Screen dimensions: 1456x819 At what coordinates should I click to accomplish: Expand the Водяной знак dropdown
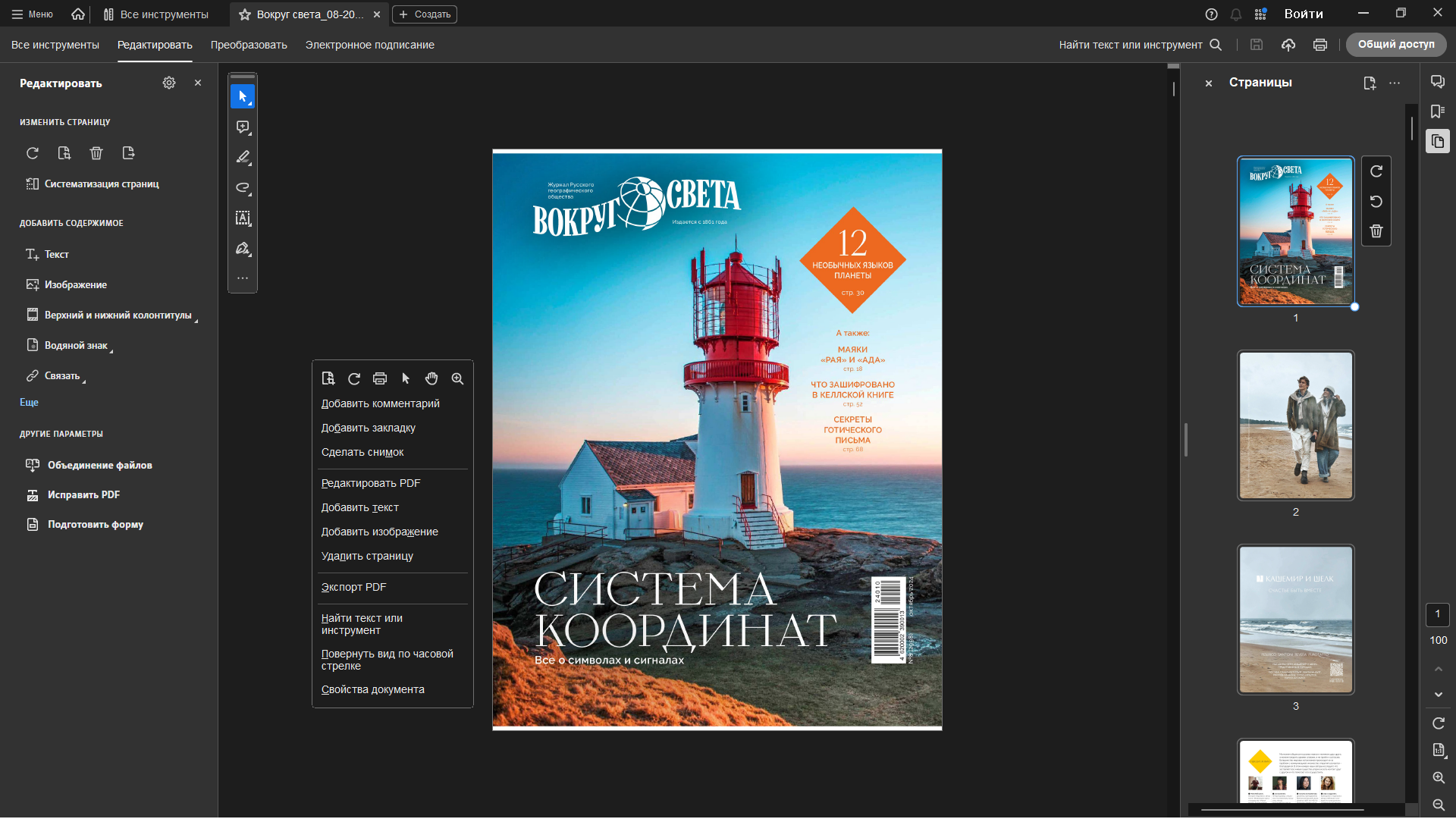pos(76,346)
